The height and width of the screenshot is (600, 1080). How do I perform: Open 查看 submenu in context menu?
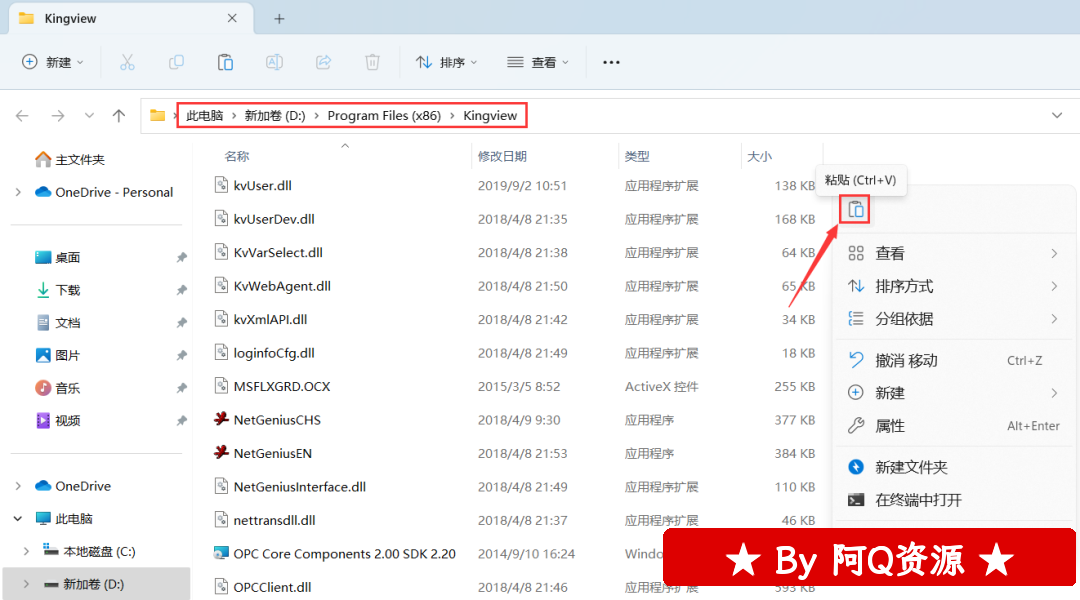pos(954,254)
